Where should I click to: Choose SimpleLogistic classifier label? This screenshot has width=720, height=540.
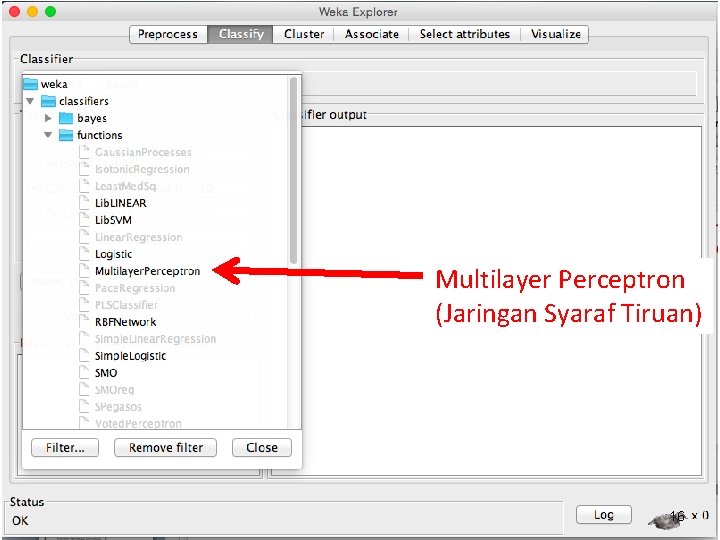130,356
